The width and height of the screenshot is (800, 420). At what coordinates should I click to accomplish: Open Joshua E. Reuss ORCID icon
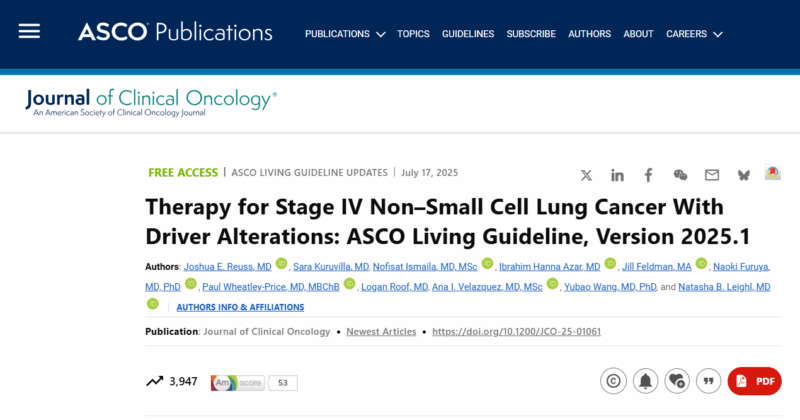pos(281,263)
